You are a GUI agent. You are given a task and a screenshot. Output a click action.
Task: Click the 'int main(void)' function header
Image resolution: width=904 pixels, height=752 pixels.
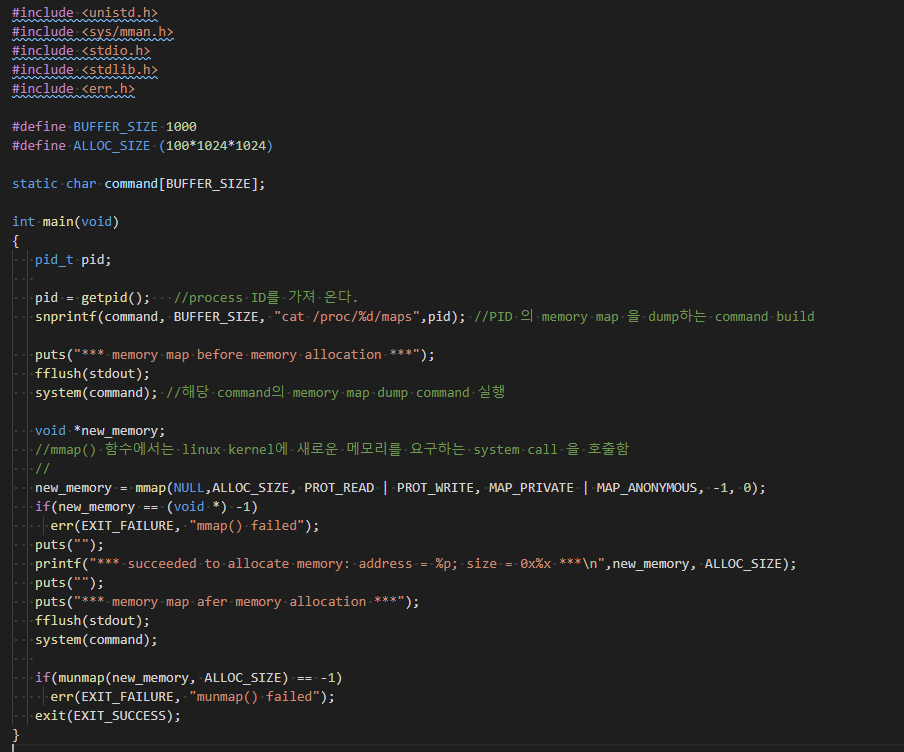(x=66, y=222)
